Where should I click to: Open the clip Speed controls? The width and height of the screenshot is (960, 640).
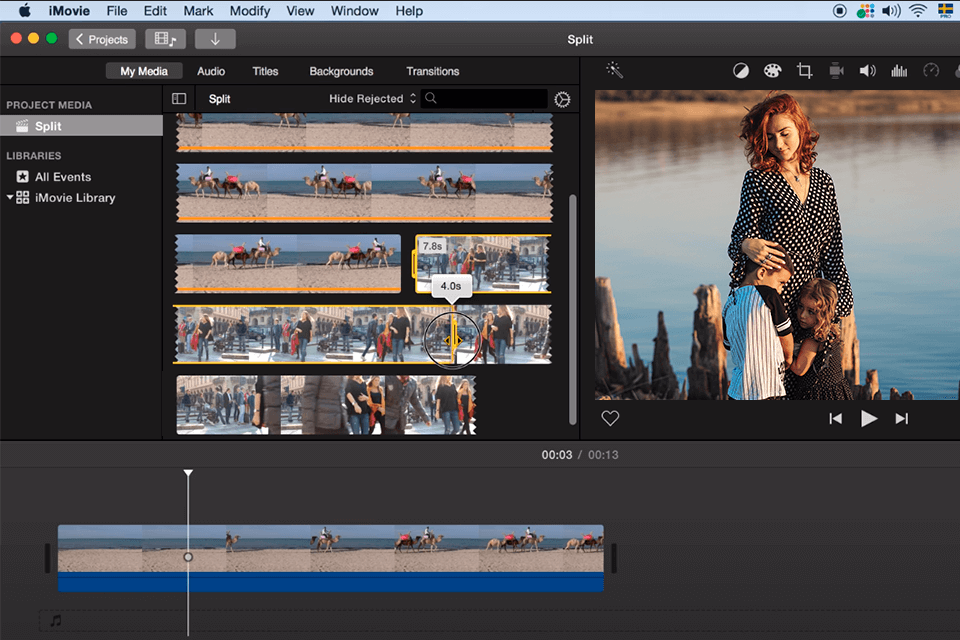coord(931,70)
